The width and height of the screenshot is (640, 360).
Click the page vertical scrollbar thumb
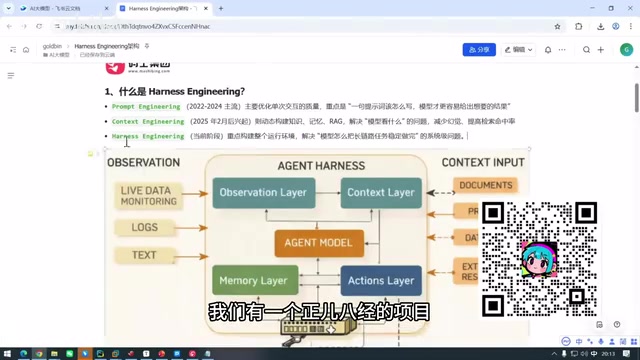(636, 98)
